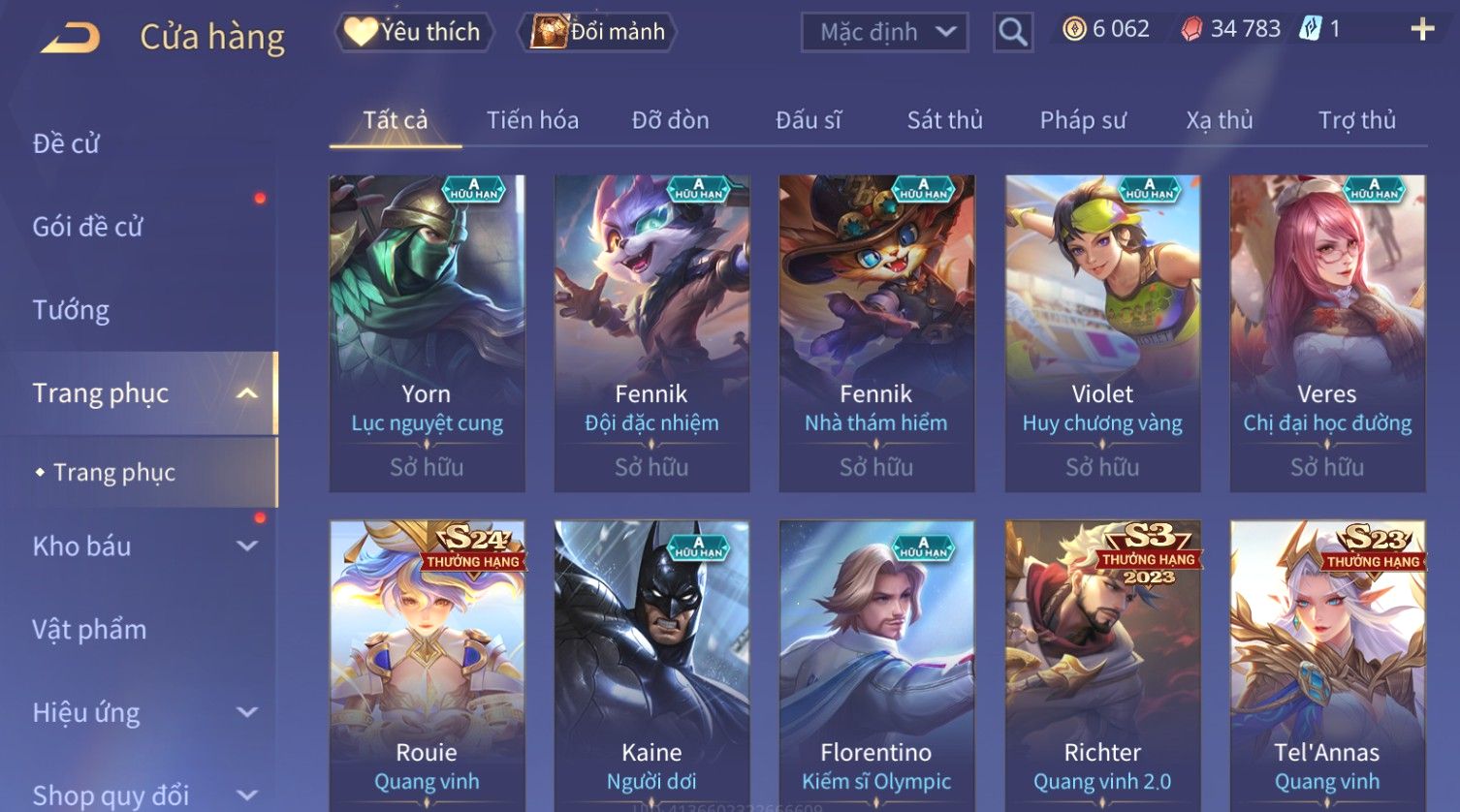Tap the blue voucher ticket icon
1460x812 pixels.
[1310, 29]
